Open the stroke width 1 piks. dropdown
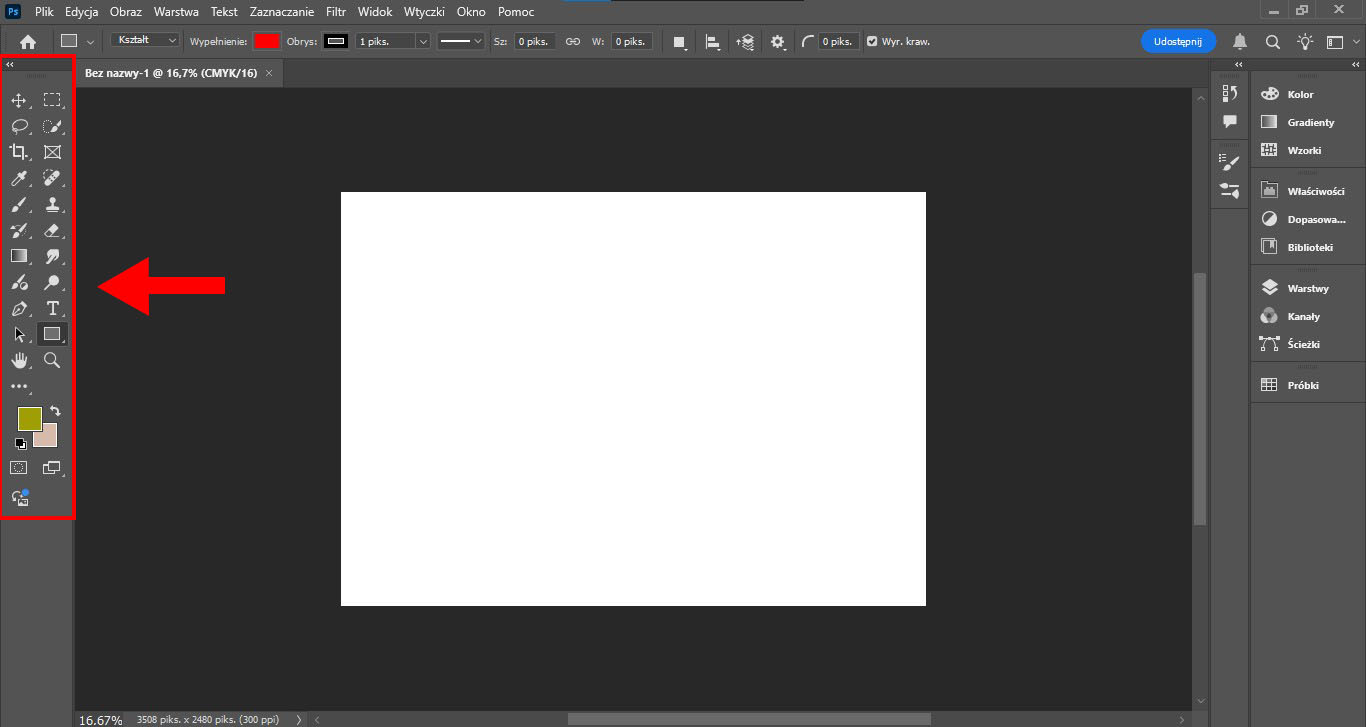Screen dimensions: 1366x727 click(423, 41)
